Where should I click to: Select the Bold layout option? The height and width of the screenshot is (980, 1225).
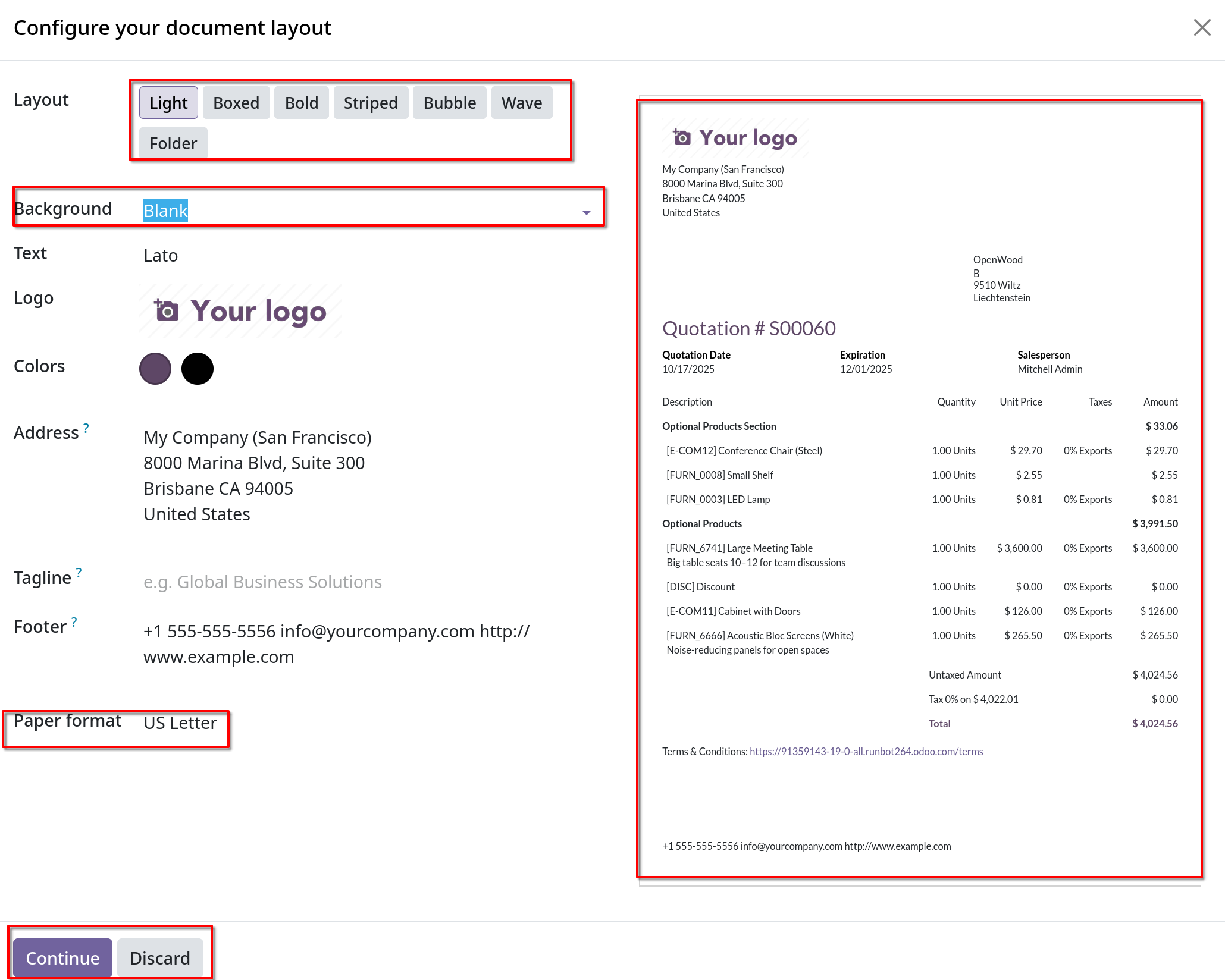pos(302,103)
